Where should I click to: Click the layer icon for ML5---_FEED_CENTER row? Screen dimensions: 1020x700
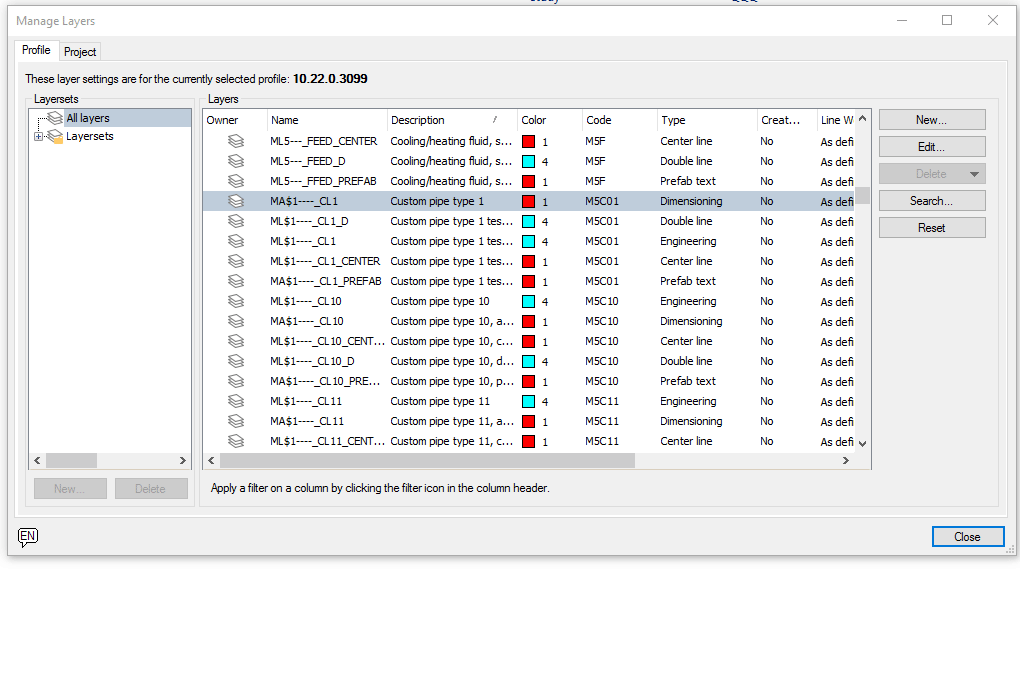click(235, 141)
